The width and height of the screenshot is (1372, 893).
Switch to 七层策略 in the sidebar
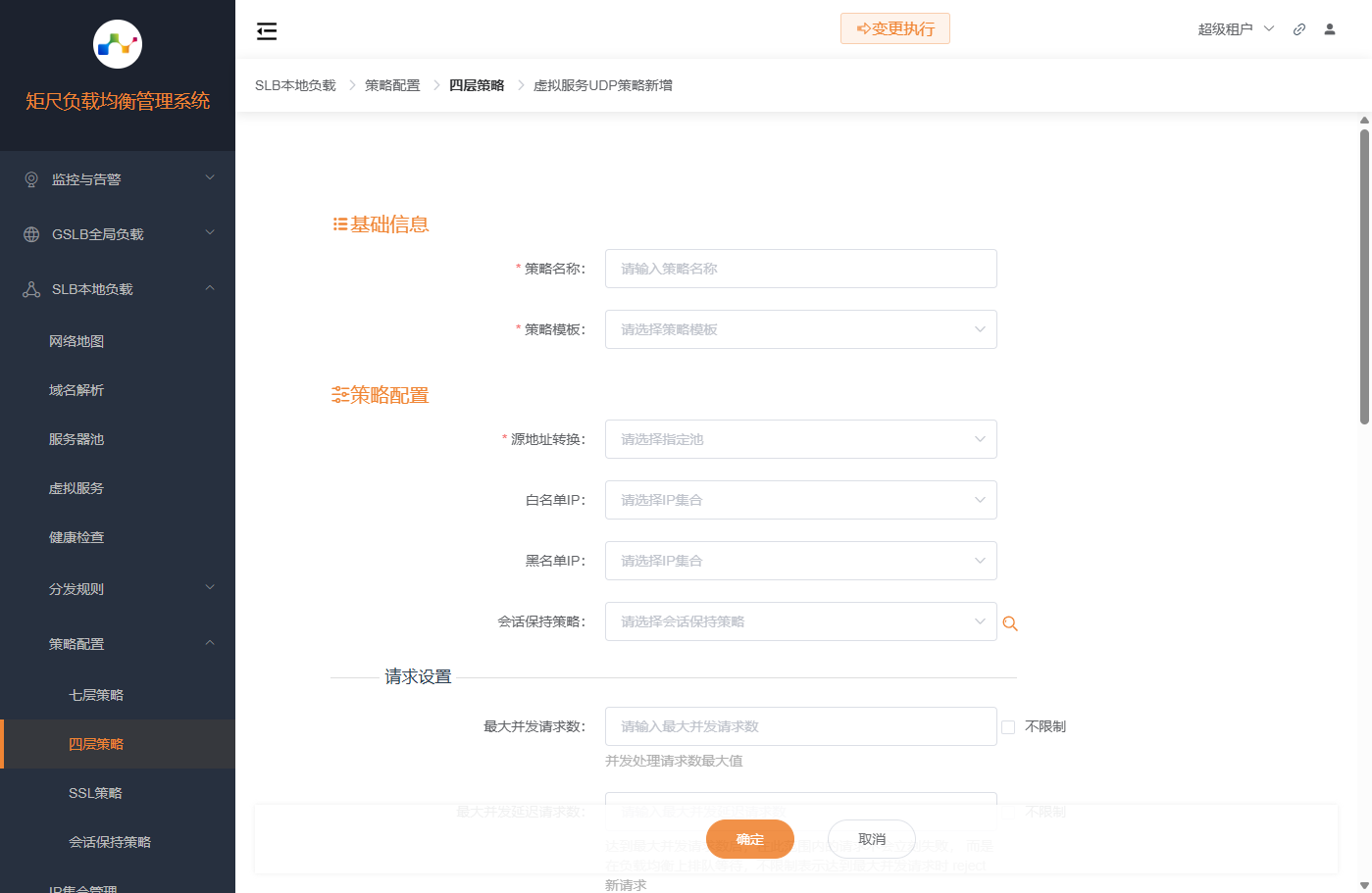coord(96,694)
